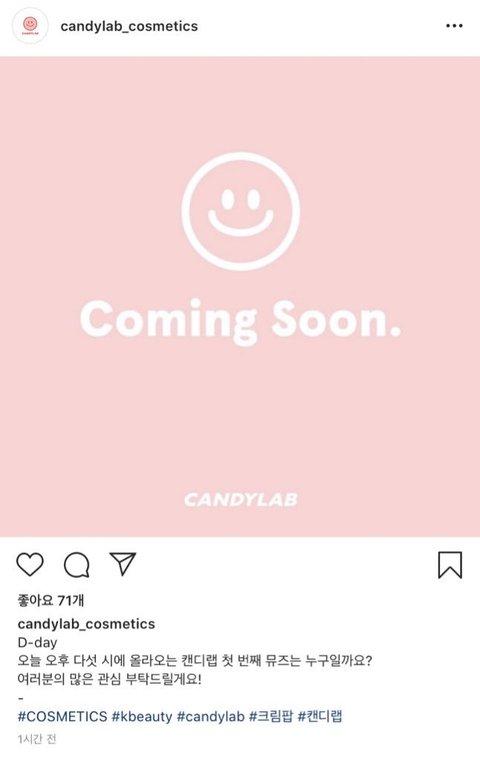480x761 pixels.
Task: Open the #COSMETICS hashtag
Action: pos(62,716)
